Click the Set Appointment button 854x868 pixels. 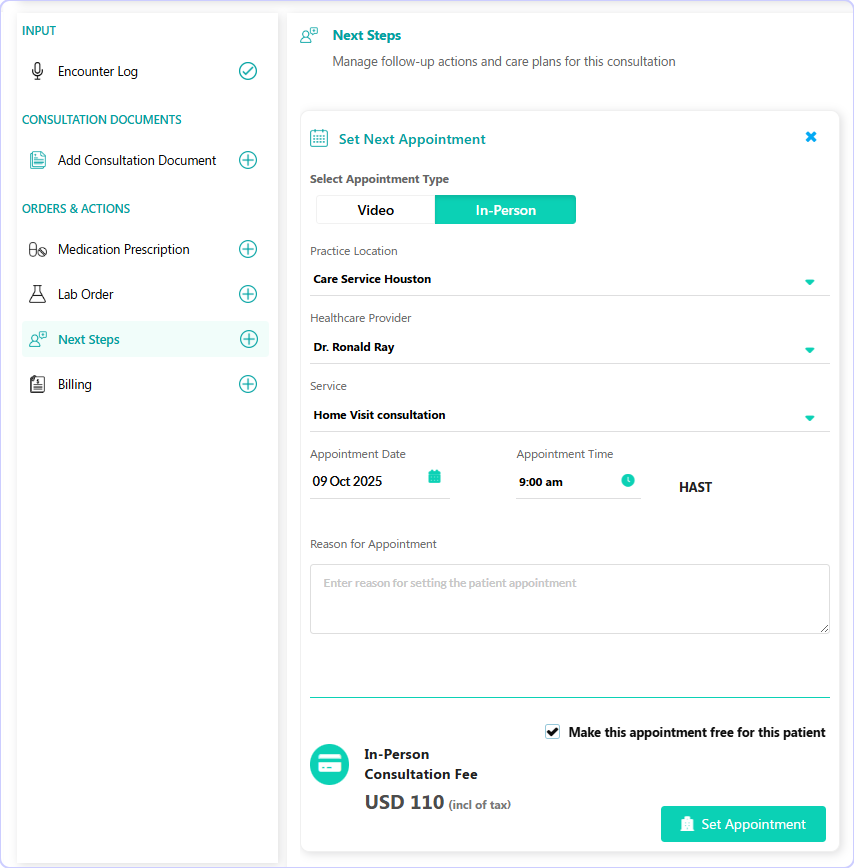tap(743, 824)
